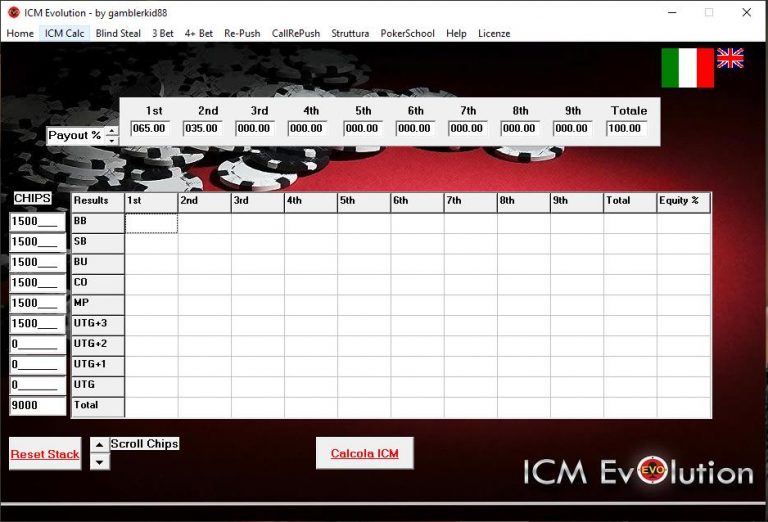The height and width of the screenshot is (522, 768).
Task: Select the UTG+3 row header
Action: pyautogui.click(x=98, y=326)
